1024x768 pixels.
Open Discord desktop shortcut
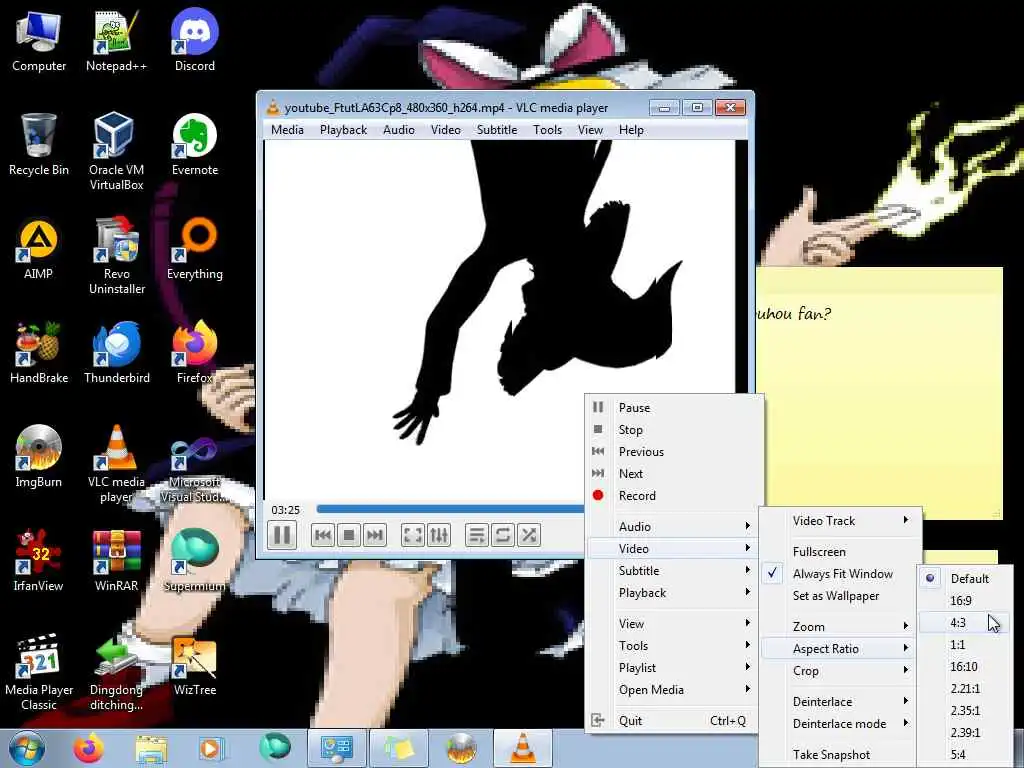(x=195, y=40)
